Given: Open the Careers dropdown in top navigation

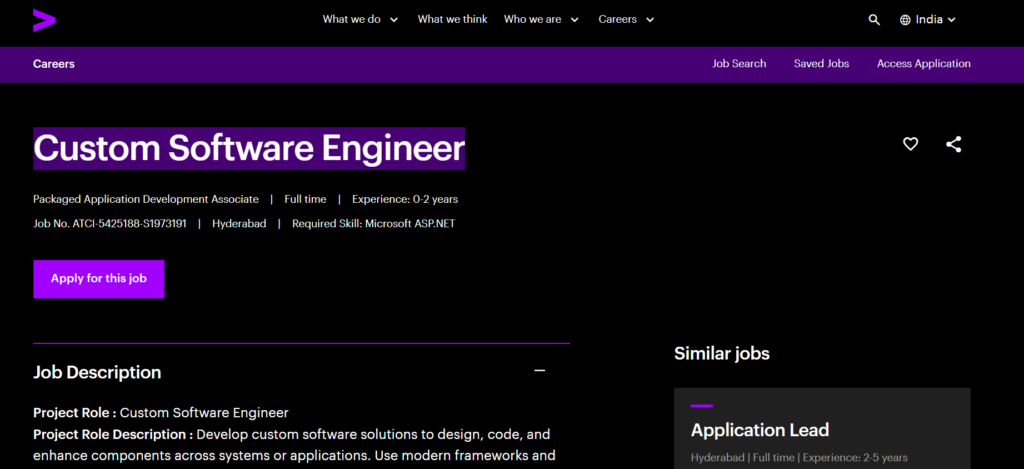Looking at the screenshot, I should click(x=626, y=19).
